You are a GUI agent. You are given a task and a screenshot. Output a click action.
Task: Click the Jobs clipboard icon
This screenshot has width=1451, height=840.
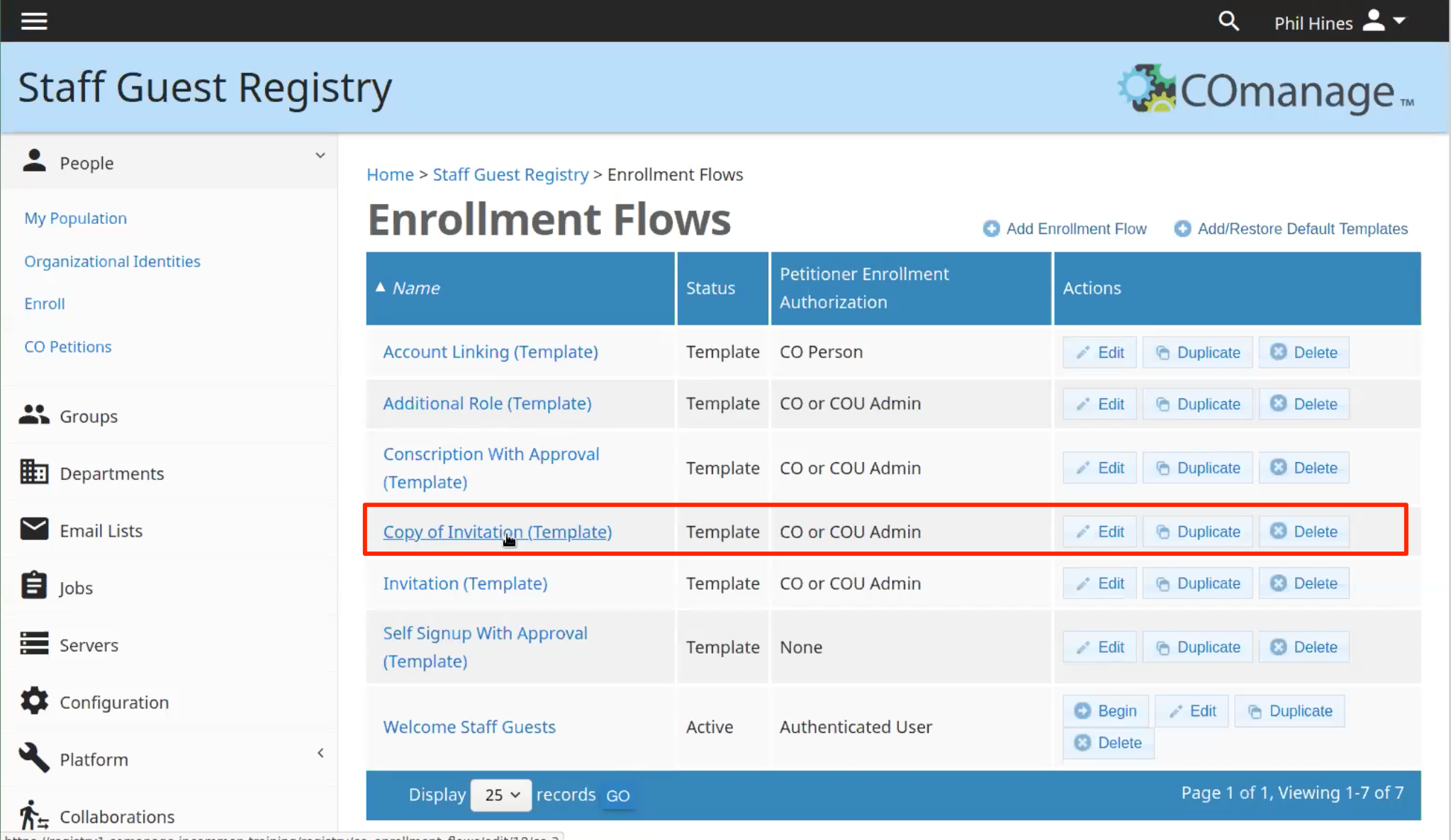pos(34,586)
